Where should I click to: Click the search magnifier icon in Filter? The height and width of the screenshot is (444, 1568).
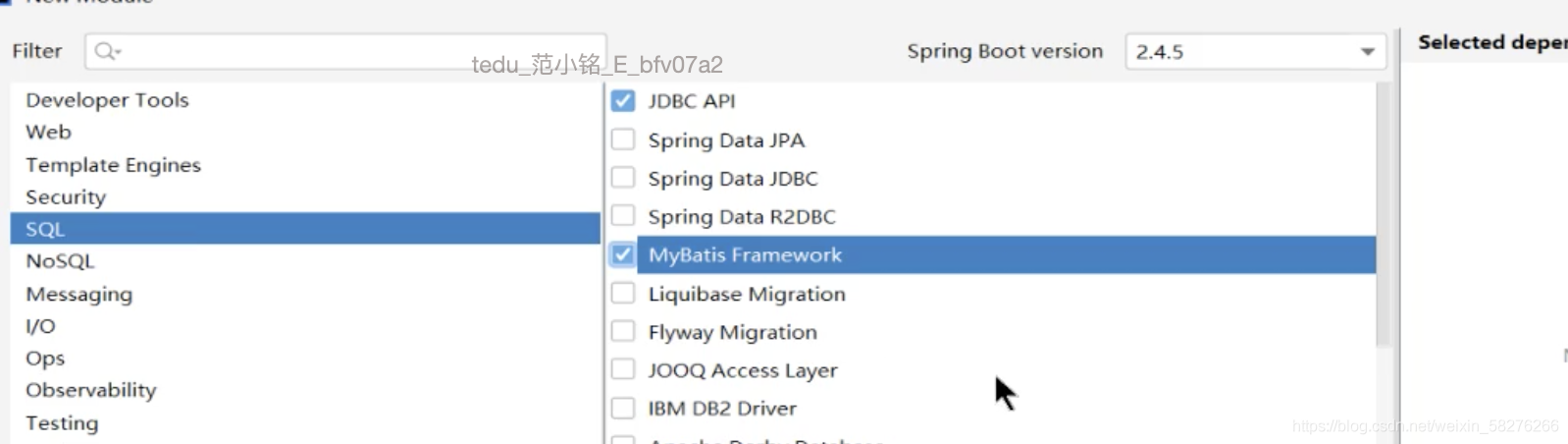[107, 51]
